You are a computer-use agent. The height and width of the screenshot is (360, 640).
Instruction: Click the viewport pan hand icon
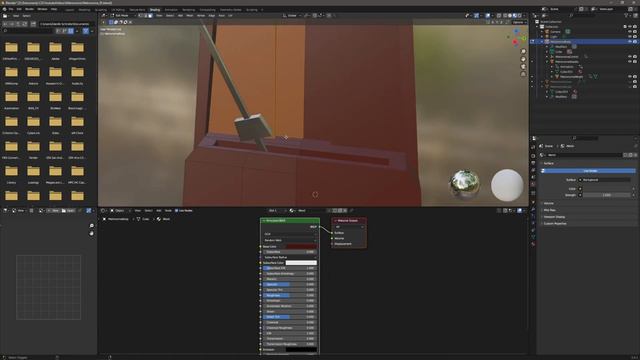click(523, 59)
